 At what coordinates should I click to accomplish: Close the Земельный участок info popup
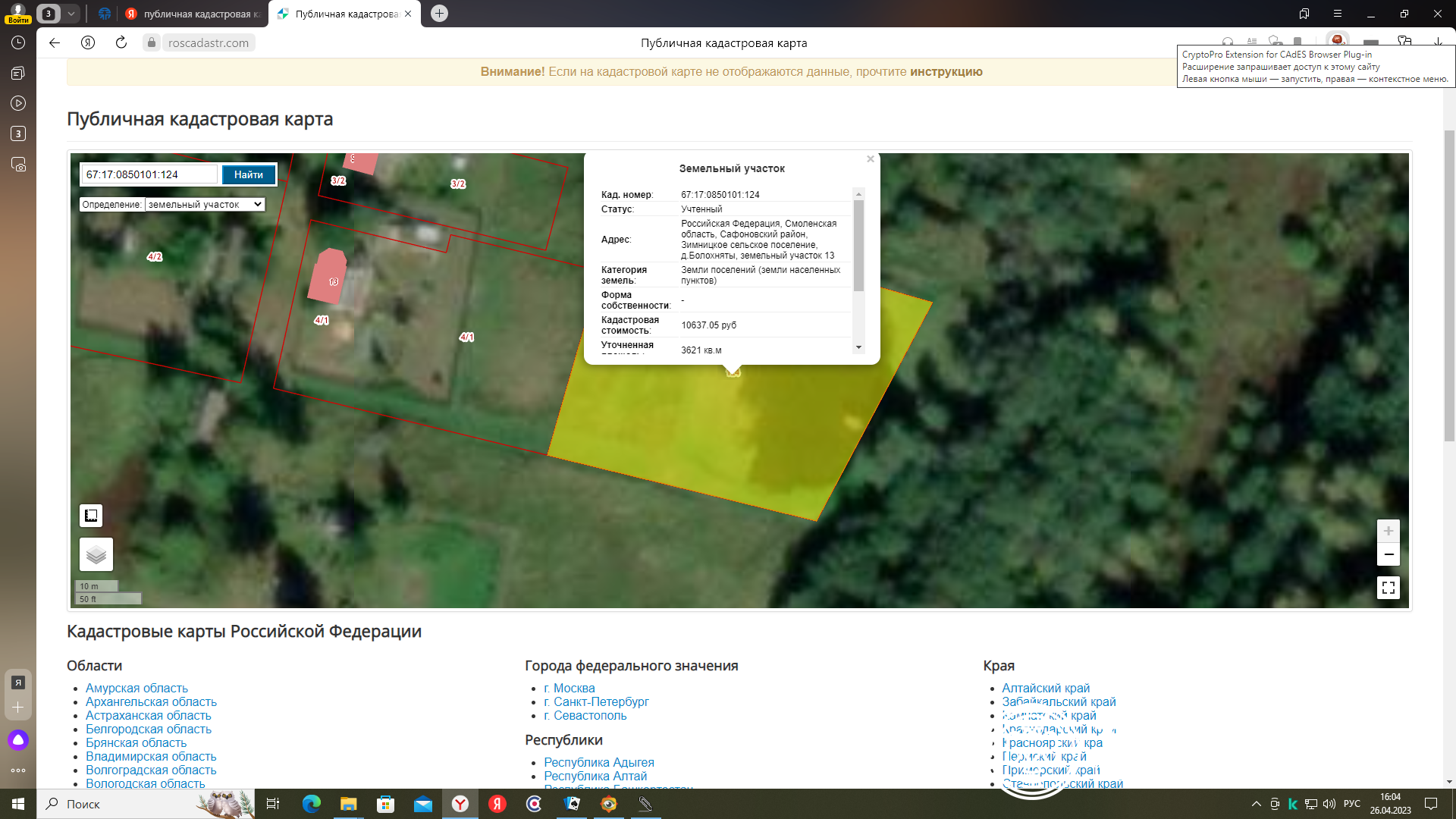click(871, 159)
